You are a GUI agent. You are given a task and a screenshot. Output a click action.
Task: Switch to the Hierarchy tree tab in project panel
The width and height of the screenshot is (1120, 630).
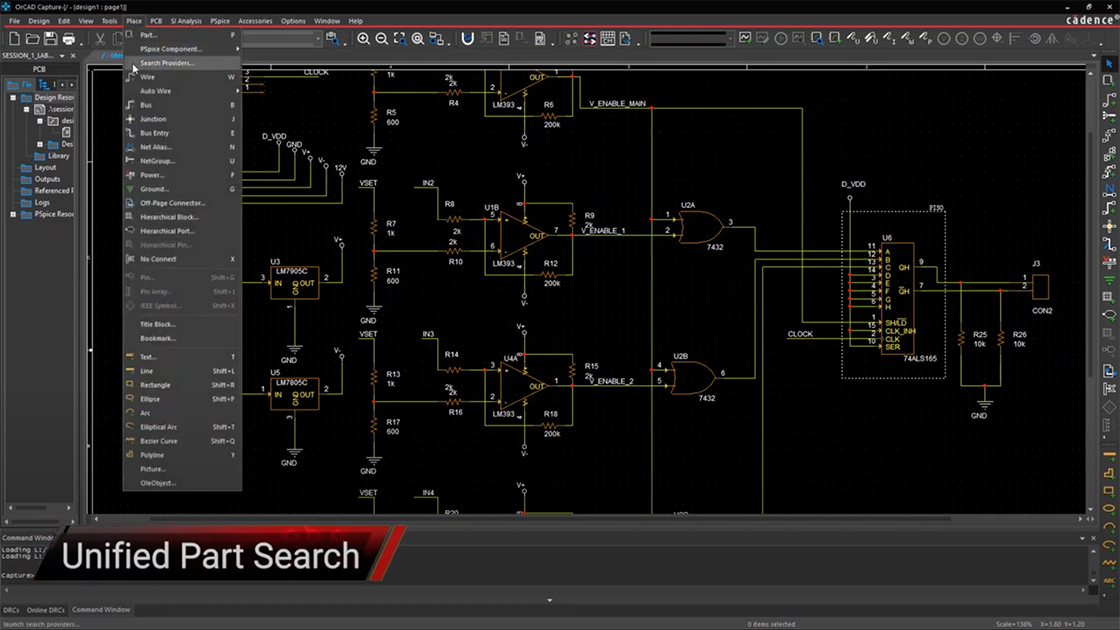click(44, 84)
